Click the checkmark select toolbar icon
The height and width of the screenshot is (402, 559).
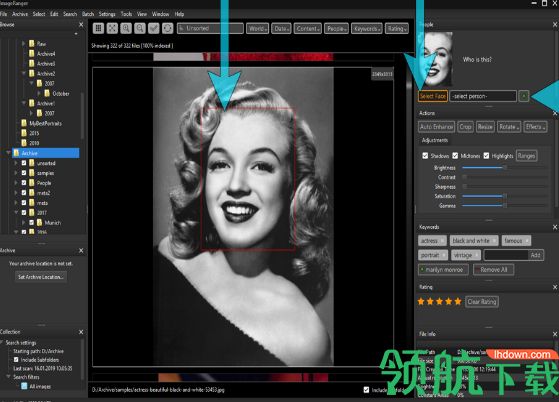tap(154, 28)
